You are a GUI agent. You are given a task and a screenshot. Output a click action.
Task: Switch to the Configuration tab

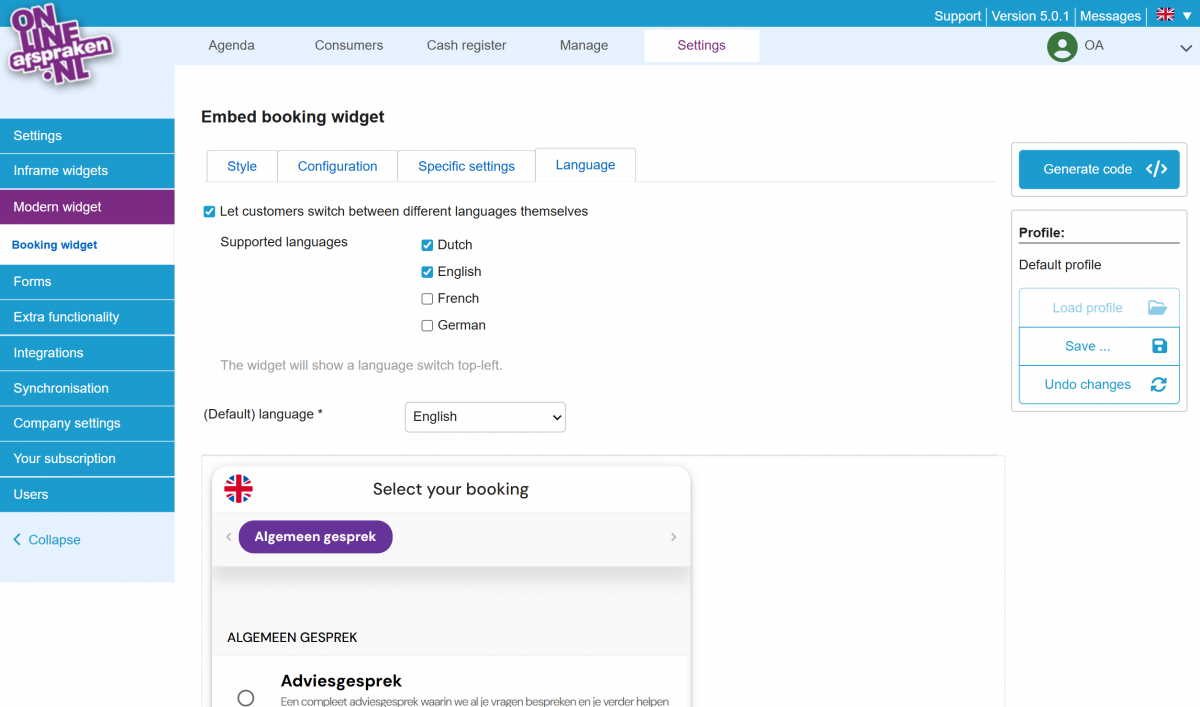(337, 166)
